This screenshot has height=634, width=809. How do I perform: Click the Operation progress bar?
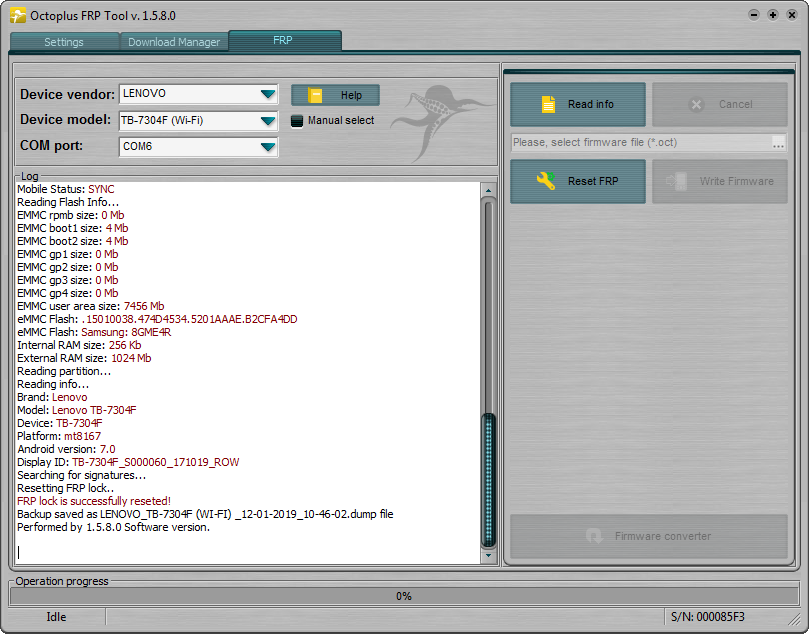[x=404, y=596]
